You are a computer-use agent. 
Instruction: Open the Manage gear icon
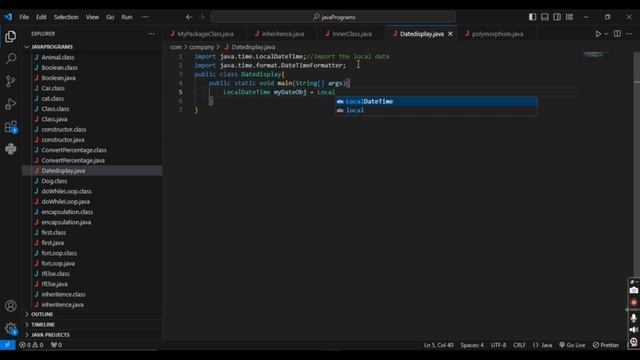click(x=11, y=328)
